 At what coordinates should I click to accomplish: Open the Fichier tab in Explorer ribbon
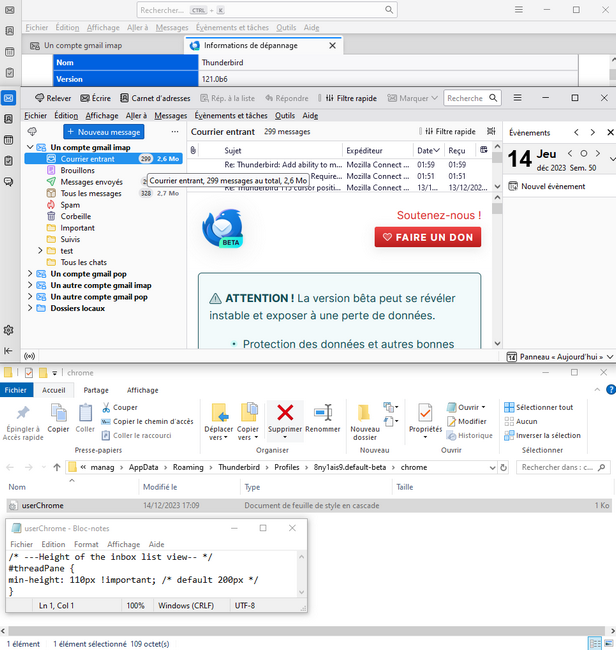tap(15, 390)
